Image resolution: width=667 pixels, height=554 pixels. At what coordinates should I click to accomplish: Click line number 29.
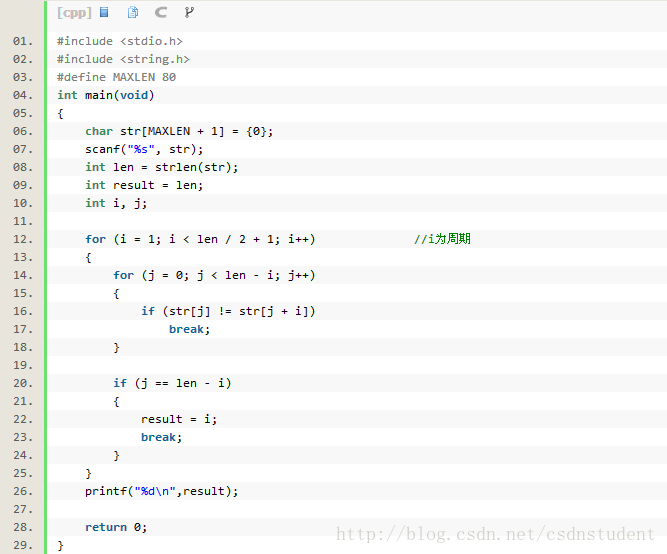pos(23,545)
